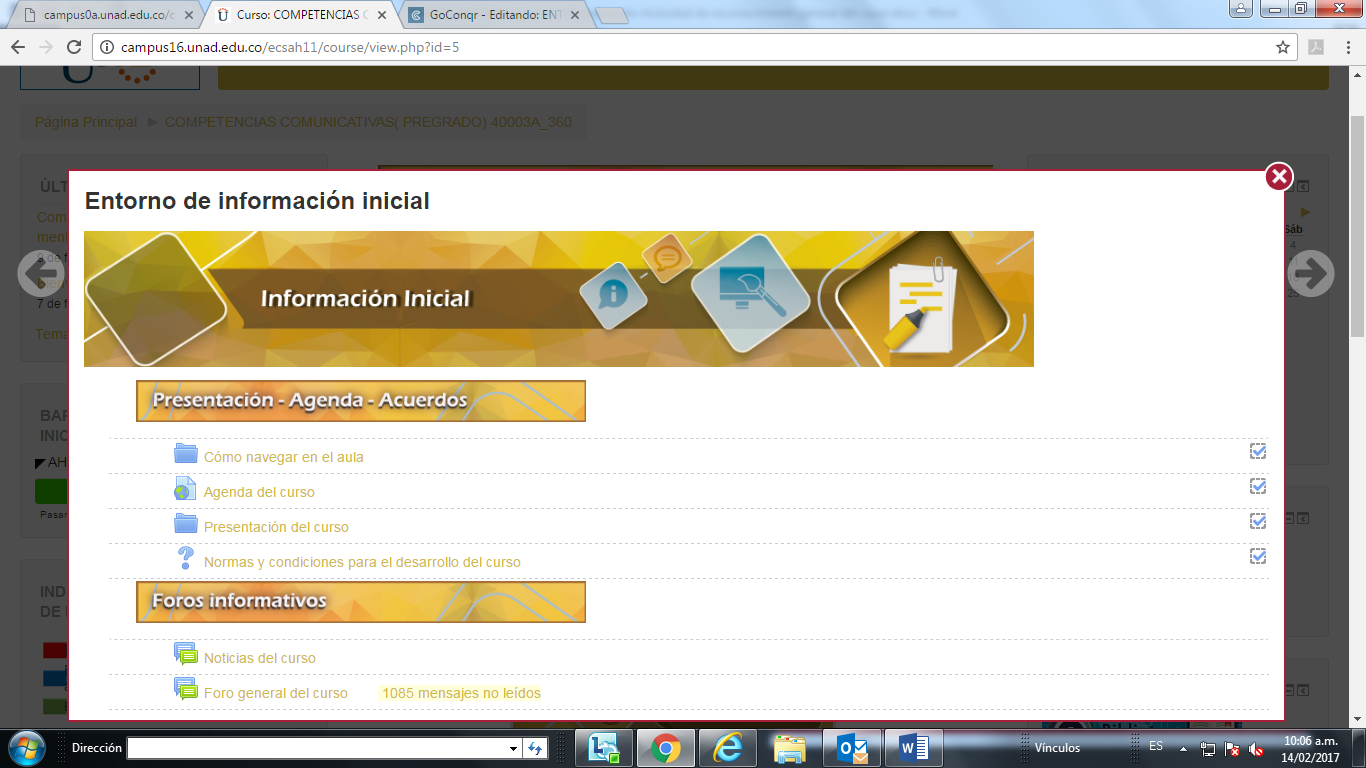1366x768 pixels.
Task: Reload the current page
Action: coord(73,47)
